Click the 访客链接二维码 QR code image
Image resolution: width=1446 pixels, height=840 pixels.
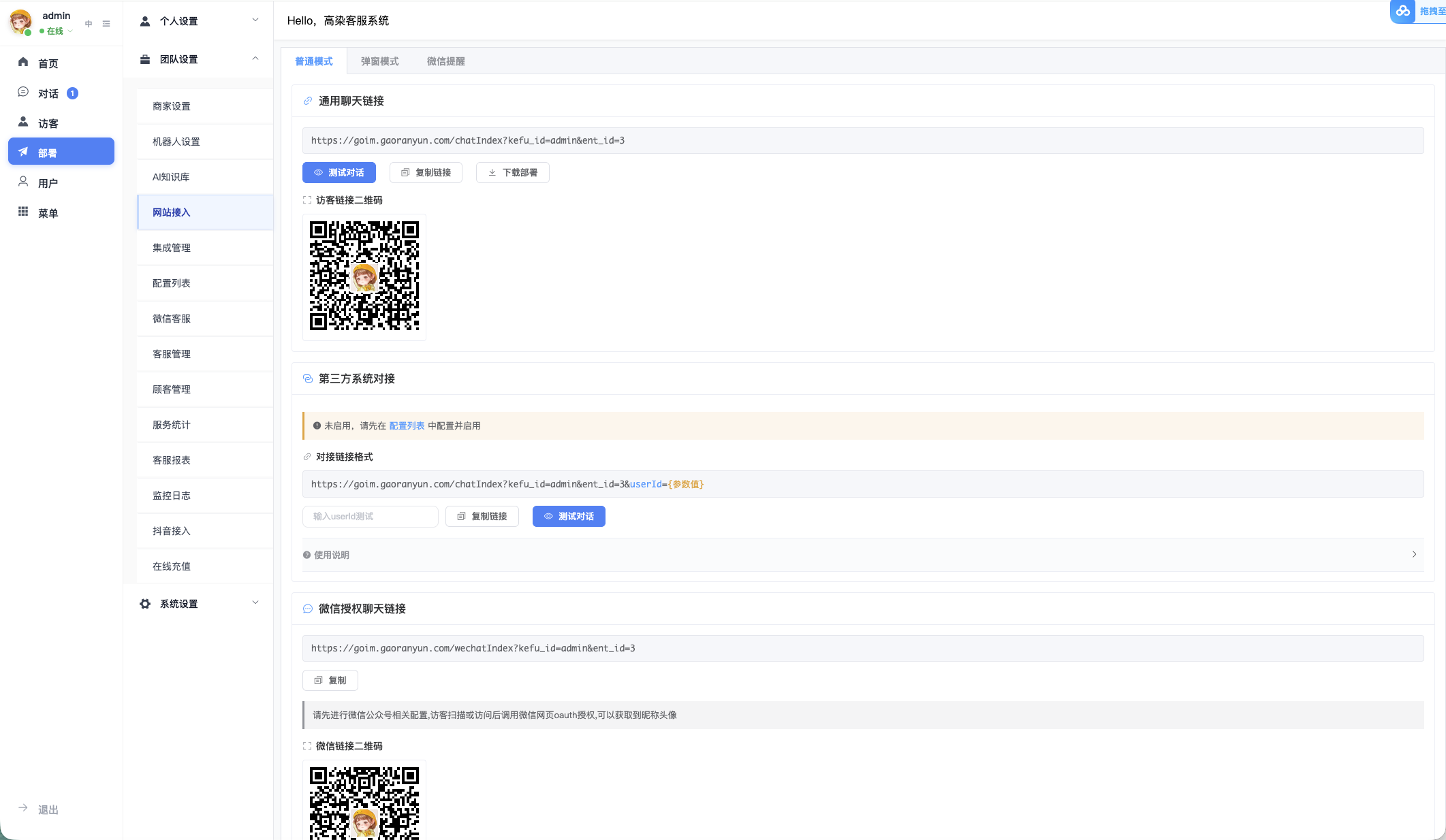[x=364, y=277]
